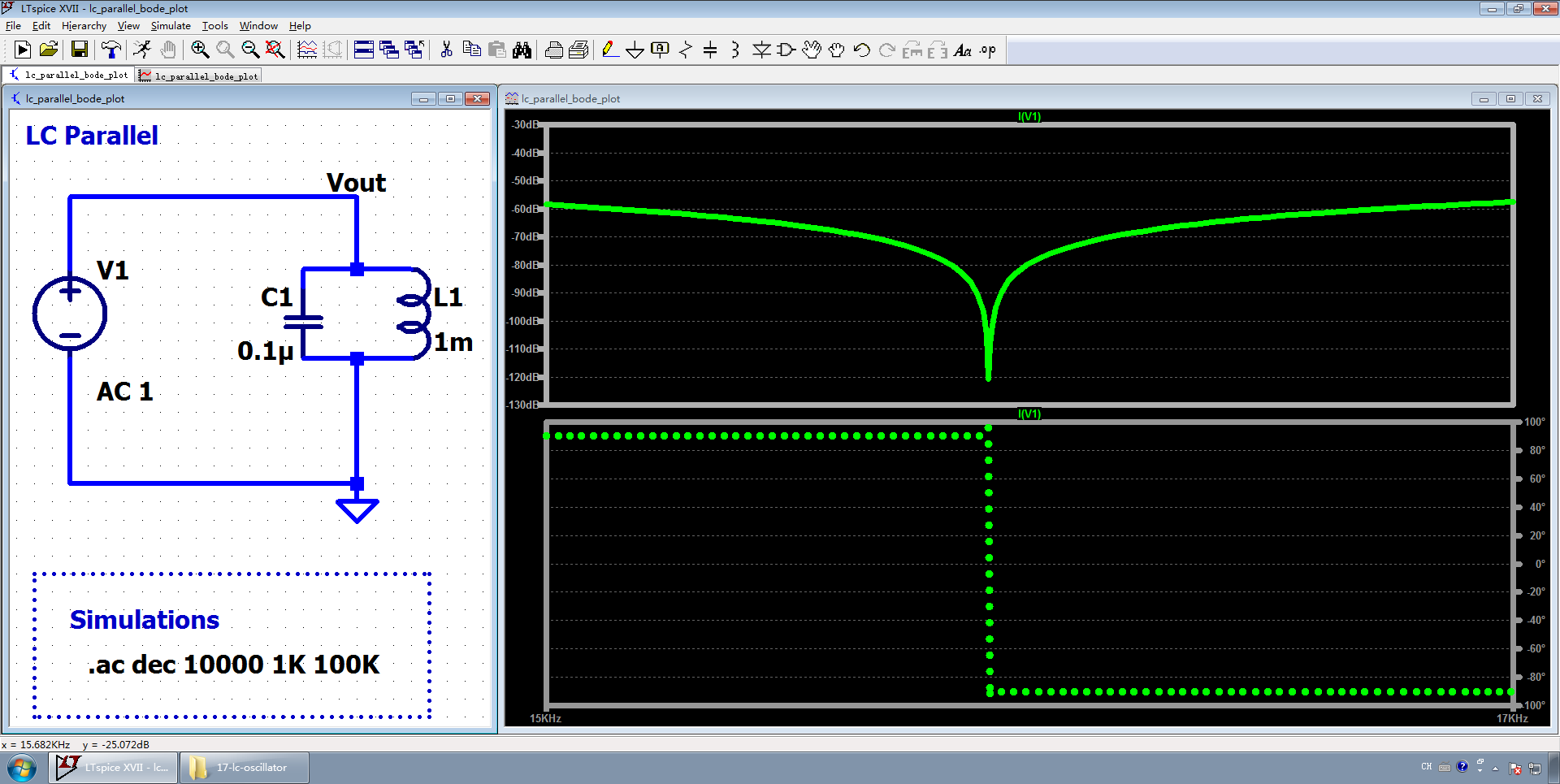Open 17-lc-oscillator folder in the taskbar

pos(244,768)
